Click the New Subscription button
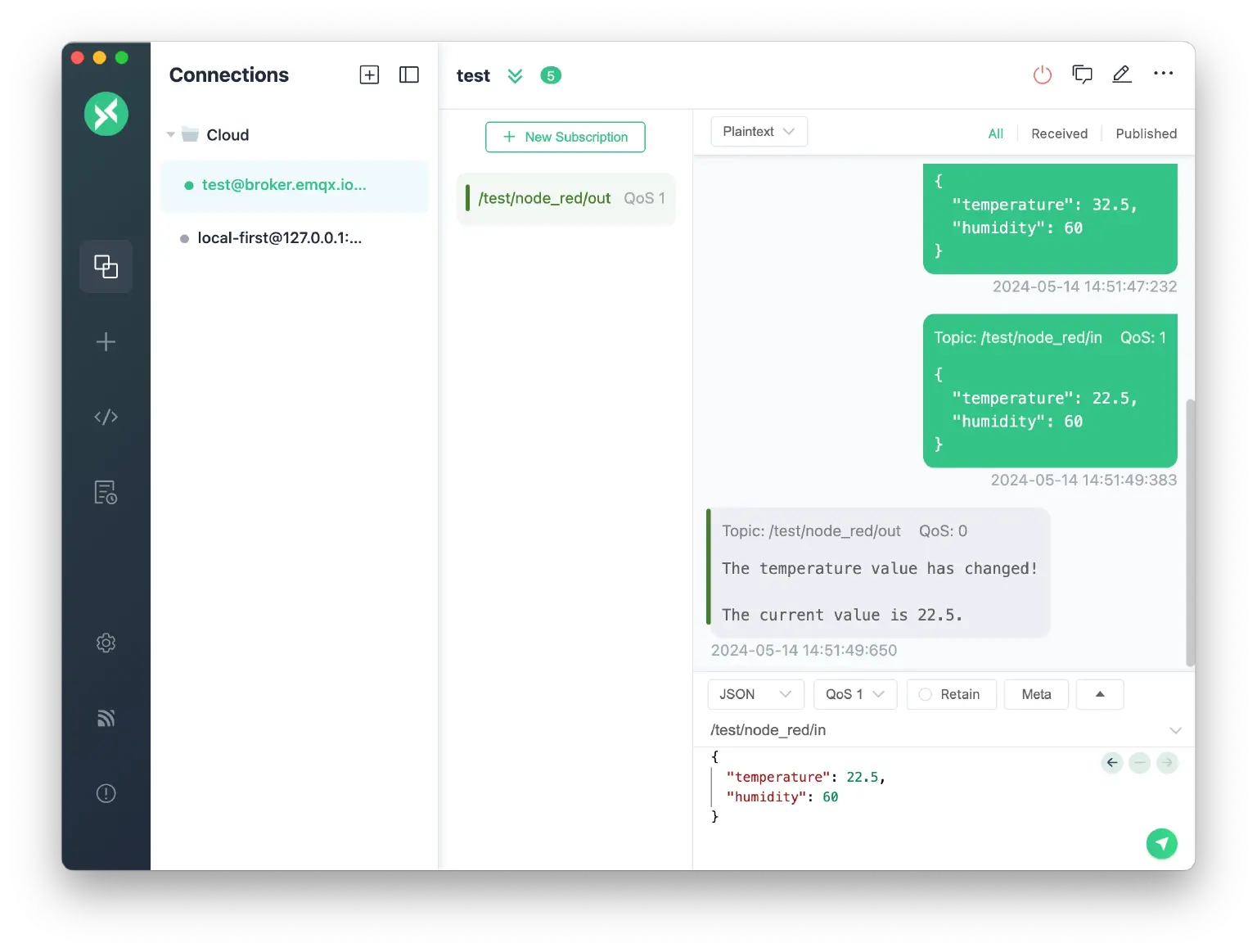The height and width of the screenshot is (952, 1257). point(565,137)
